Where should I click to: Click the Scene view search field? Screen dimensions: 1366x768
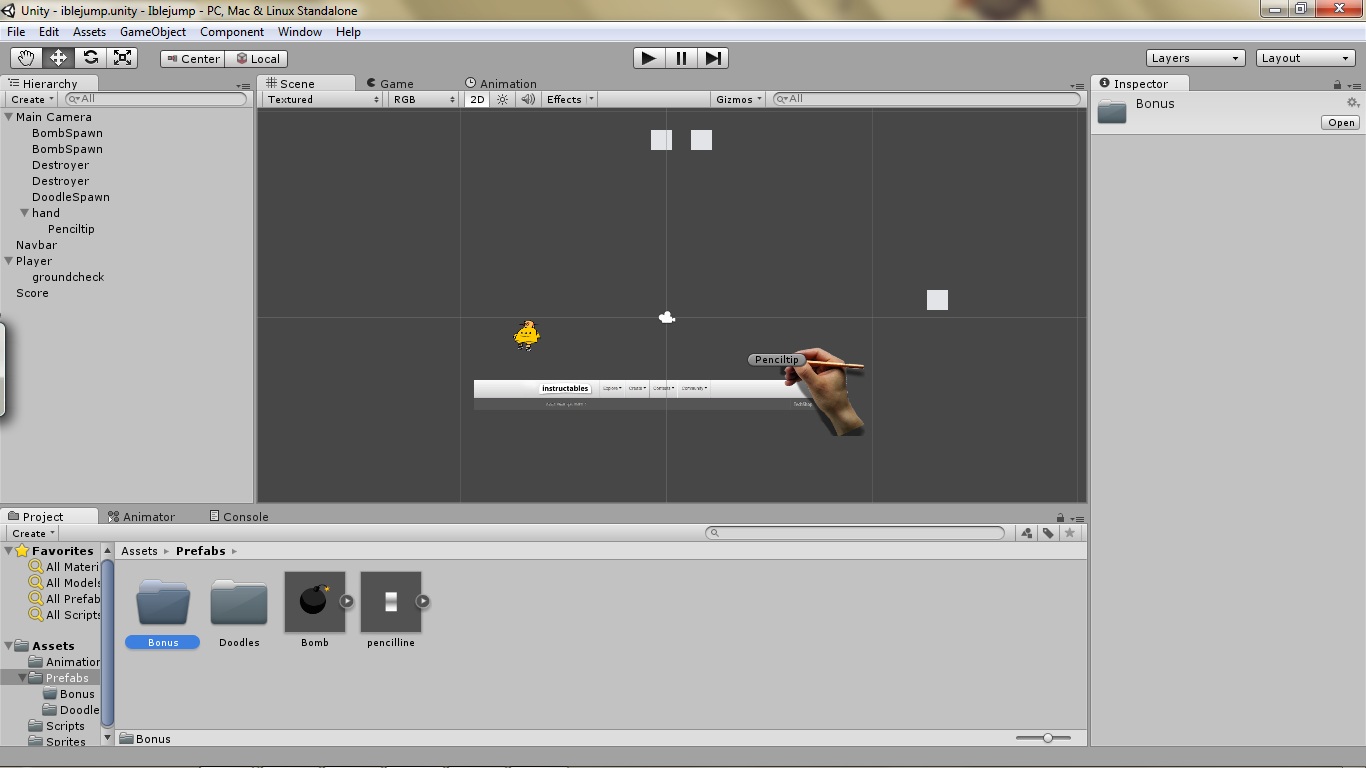pyautogui.click(x=925, y=99)
